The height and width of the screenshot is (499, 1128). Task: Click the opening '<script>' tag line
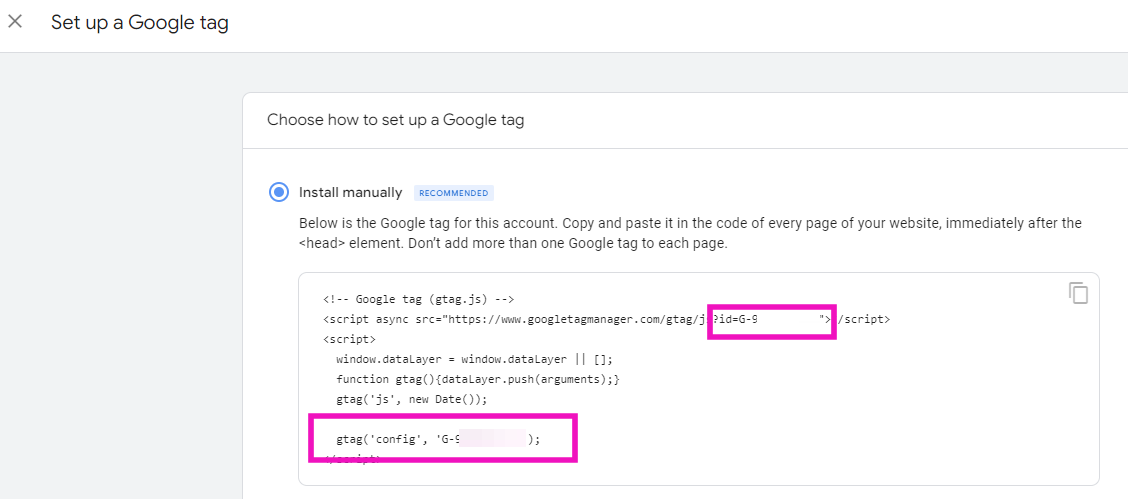tap(350, 339)
